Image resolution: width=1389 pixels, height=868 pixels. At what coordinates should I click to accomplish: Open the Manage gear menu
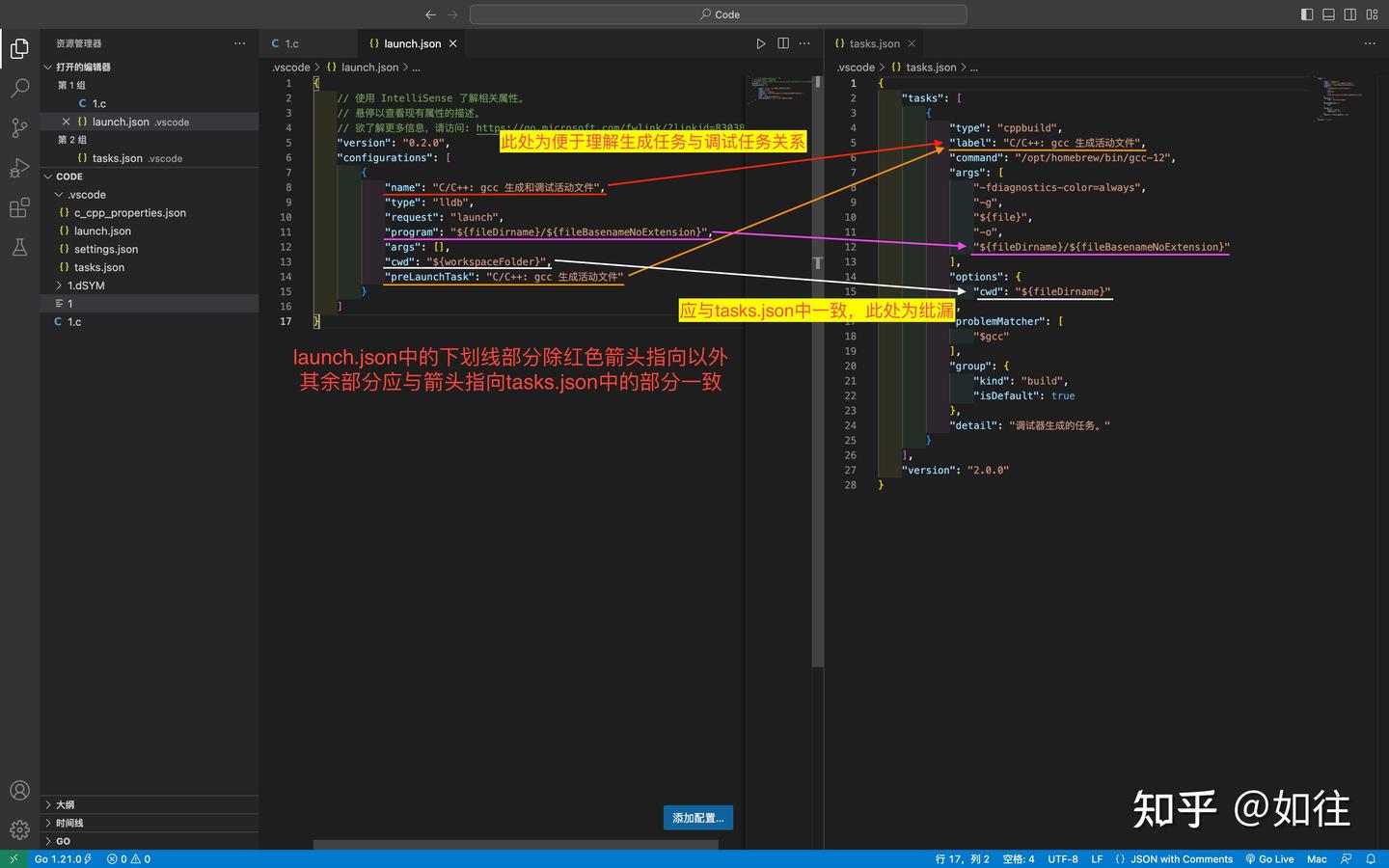pyautogui.click(x=19, y=828)
